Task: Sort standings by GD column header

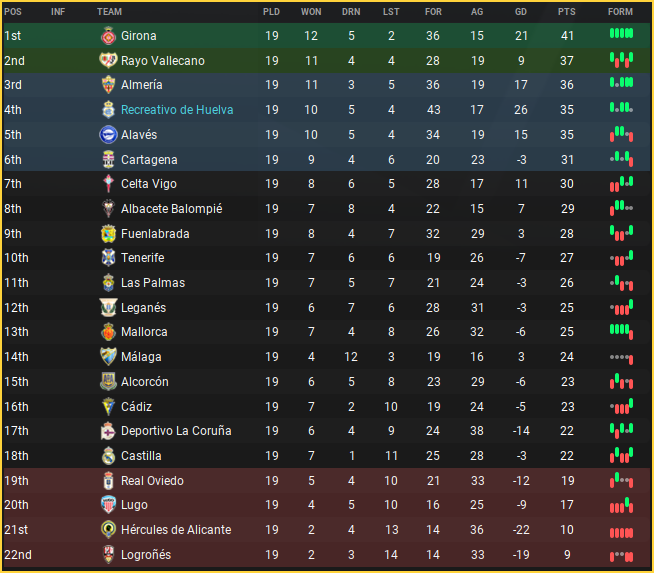Action: coord(521,12)
